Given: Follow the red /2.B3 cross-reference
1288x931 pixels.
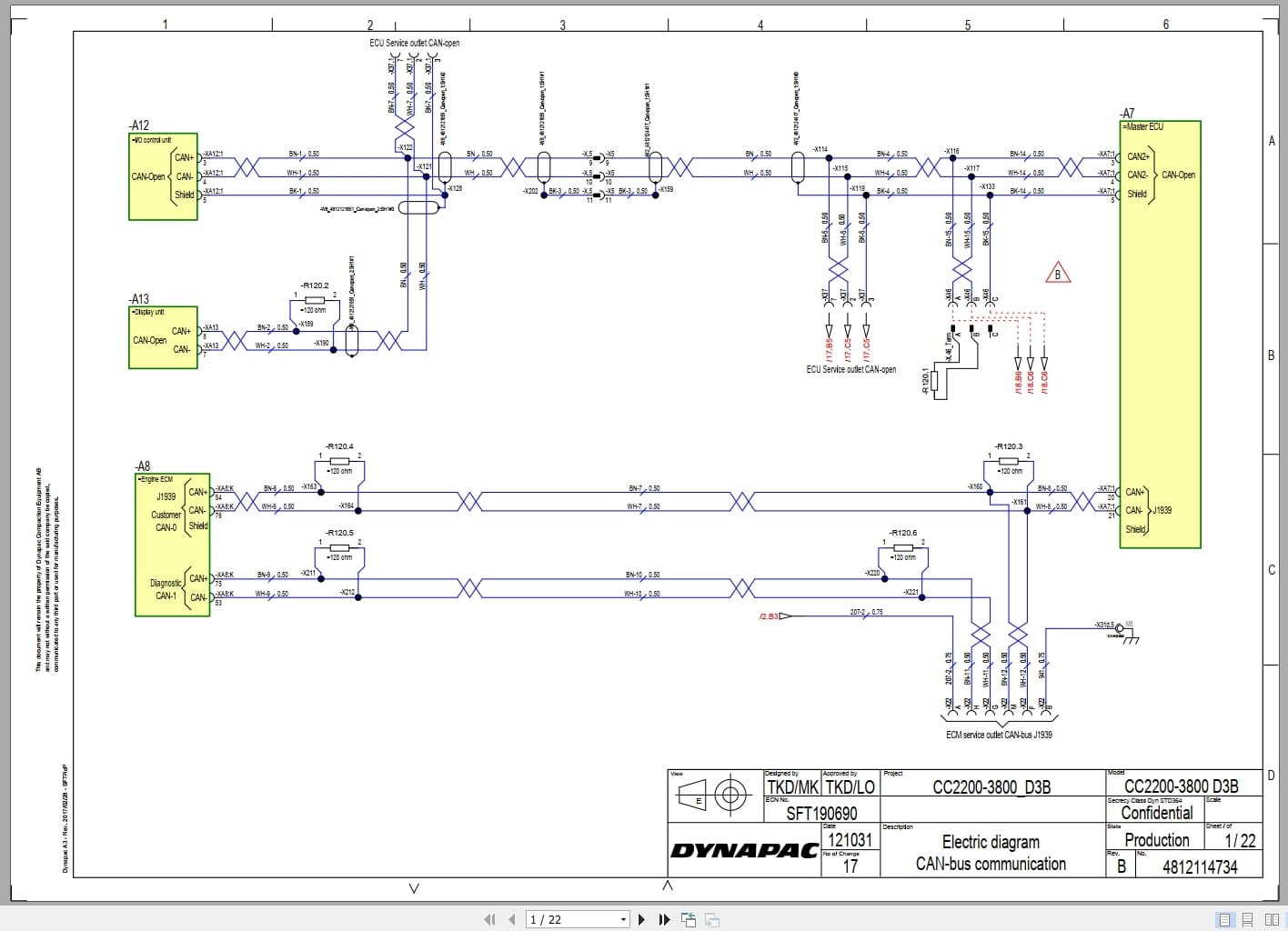Looking at the screenshot, I should point(769,616).
